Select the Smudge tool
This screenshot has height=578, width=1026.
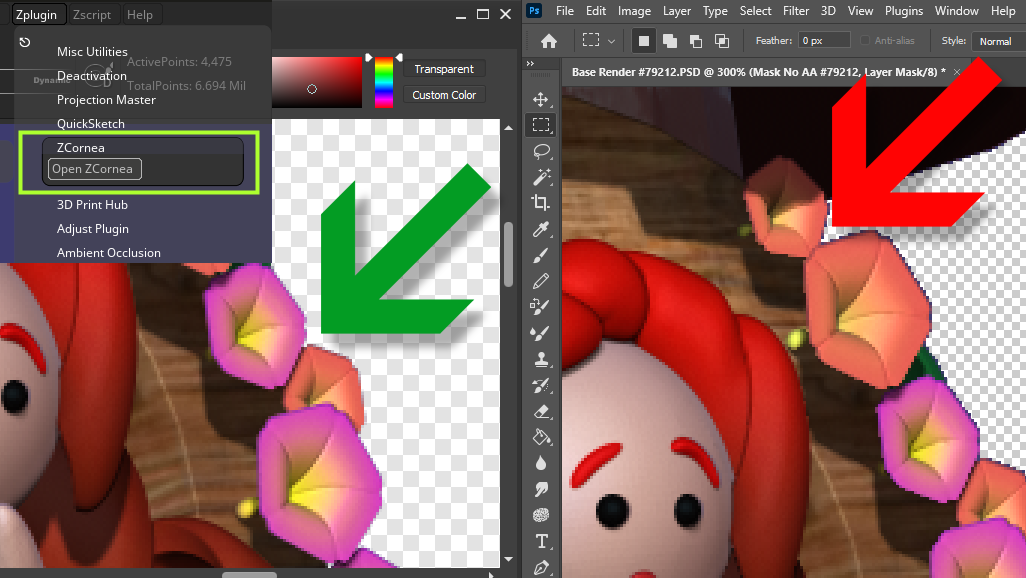(x=540, y=489)
